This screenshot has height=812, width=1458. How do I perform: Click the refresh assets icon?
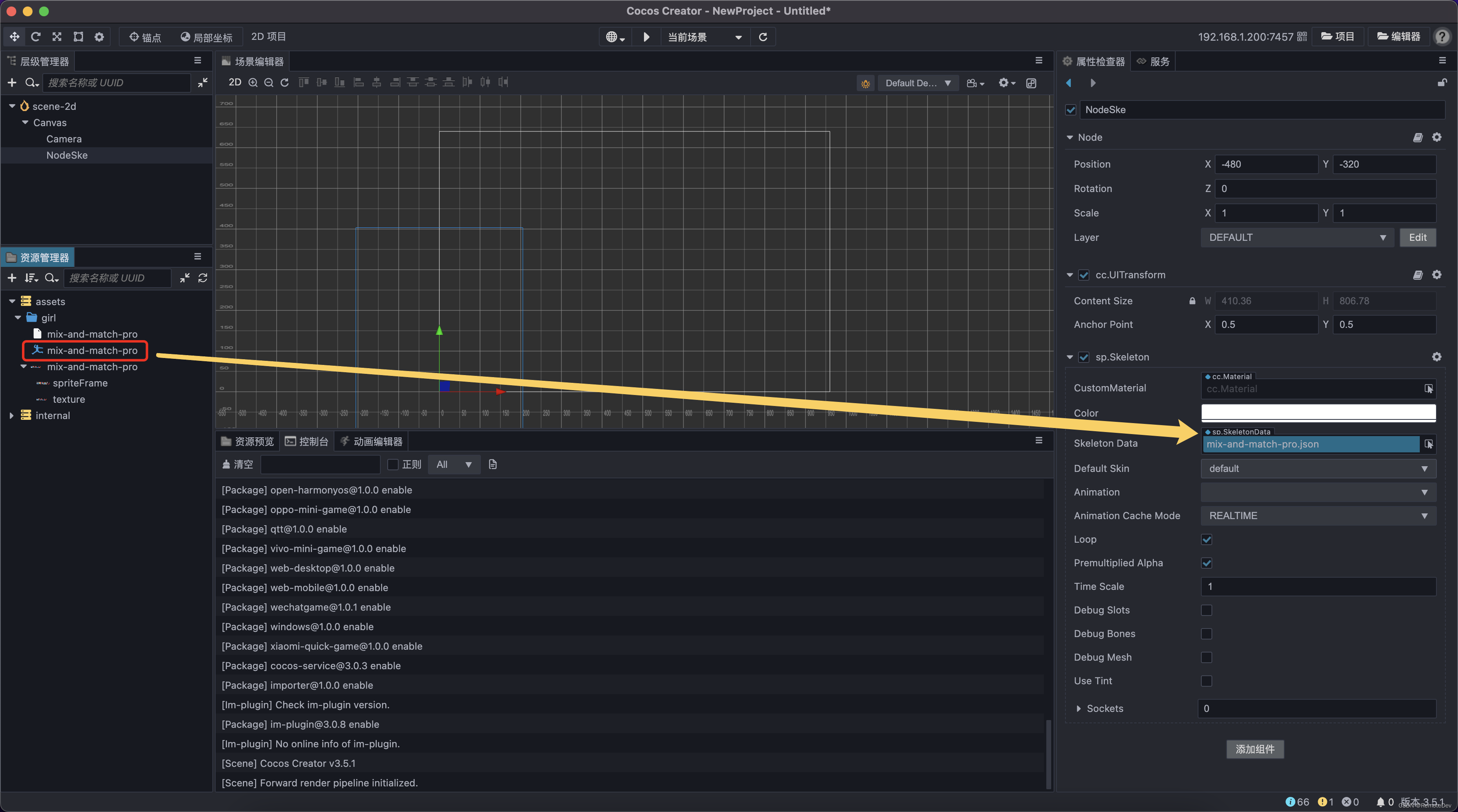pyautogui.click(x=203, y=278)
